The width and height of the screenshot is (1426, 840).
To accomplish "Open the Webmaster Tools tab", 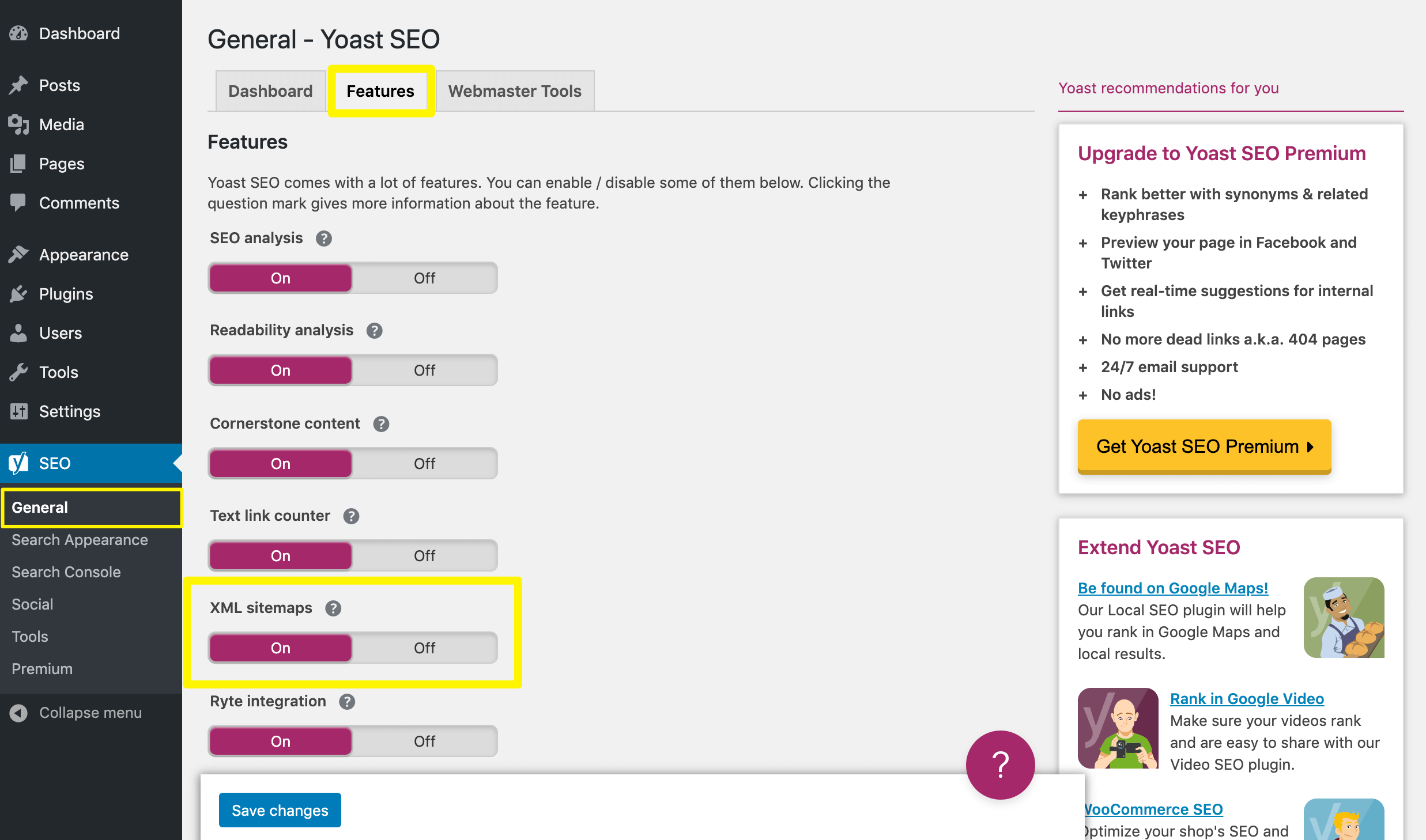I will (x=515, y=90).
